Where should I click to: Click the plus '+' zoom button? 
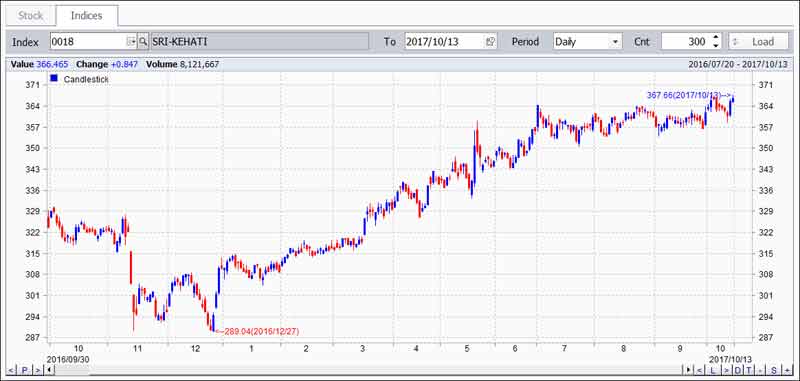point(787,370)
